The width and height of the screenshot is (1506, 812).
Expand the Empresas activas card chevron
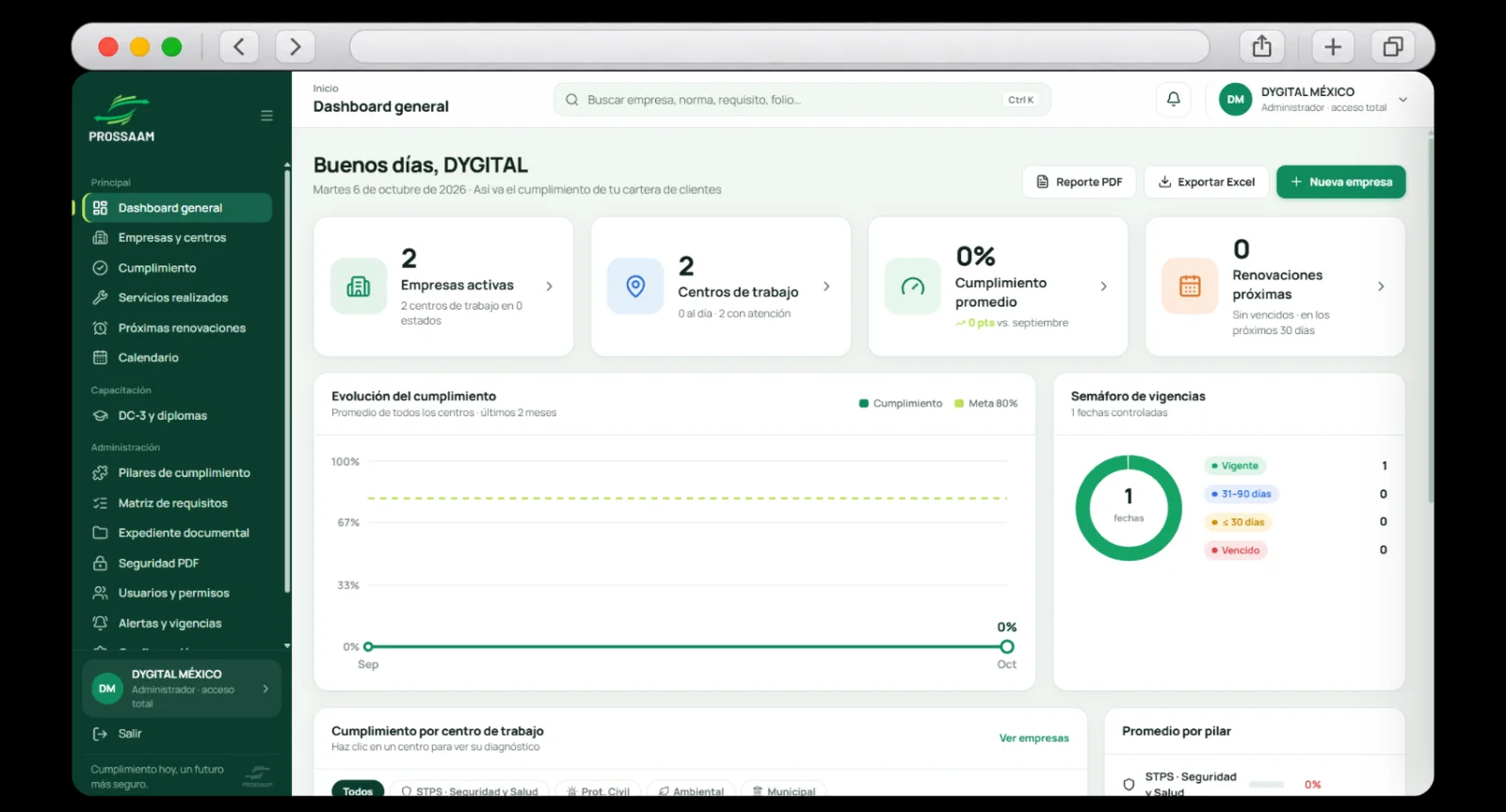550,286
